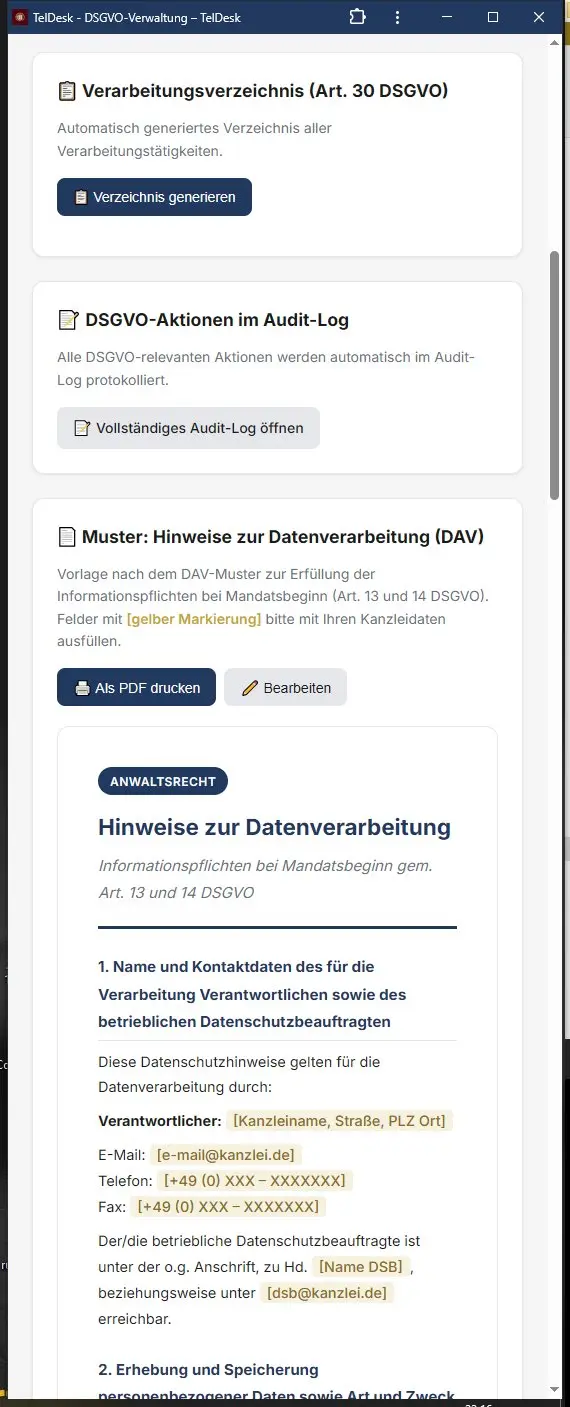
Task: Maximize the TelDesk window
Action: point(493,17)
